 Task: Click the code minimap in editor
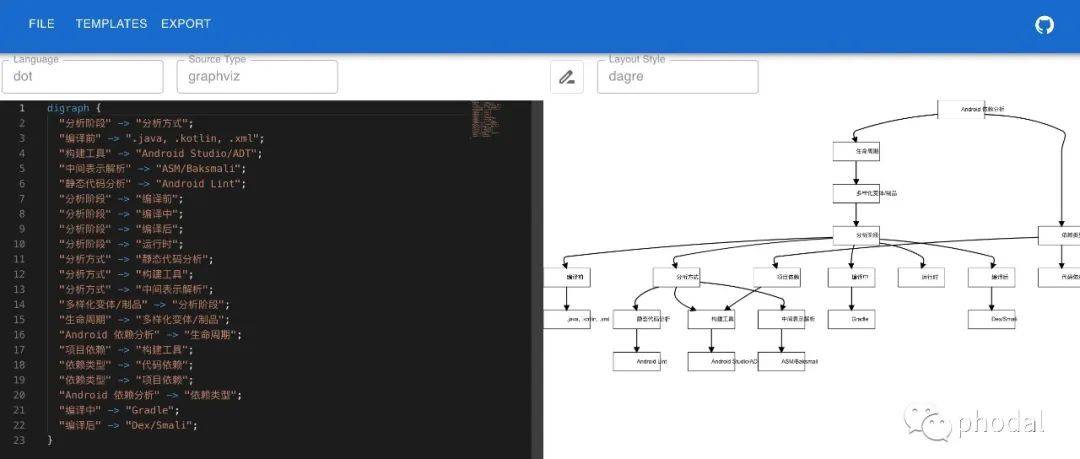click(x=485, y=118)
